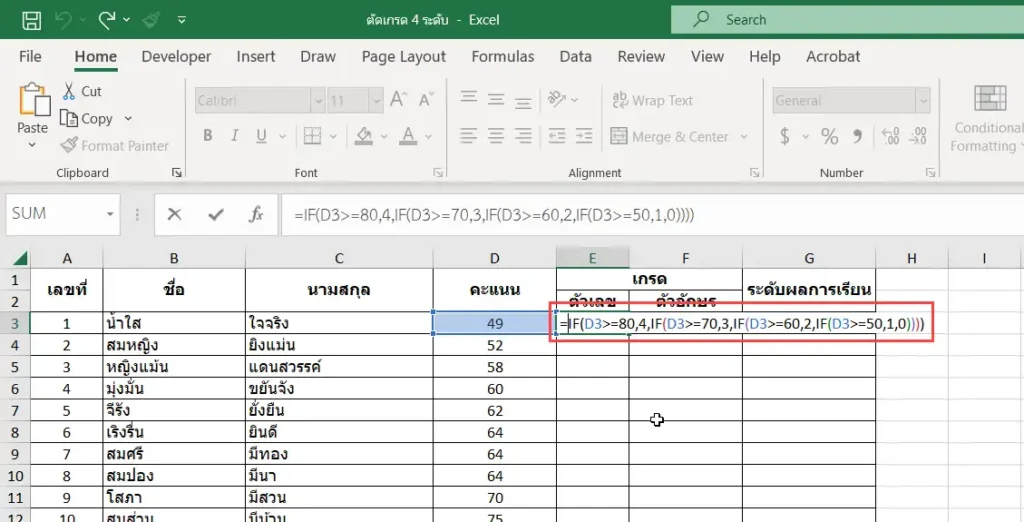Increase decimal places
Screen dimensions: 1024x522
tap(890, 137)
